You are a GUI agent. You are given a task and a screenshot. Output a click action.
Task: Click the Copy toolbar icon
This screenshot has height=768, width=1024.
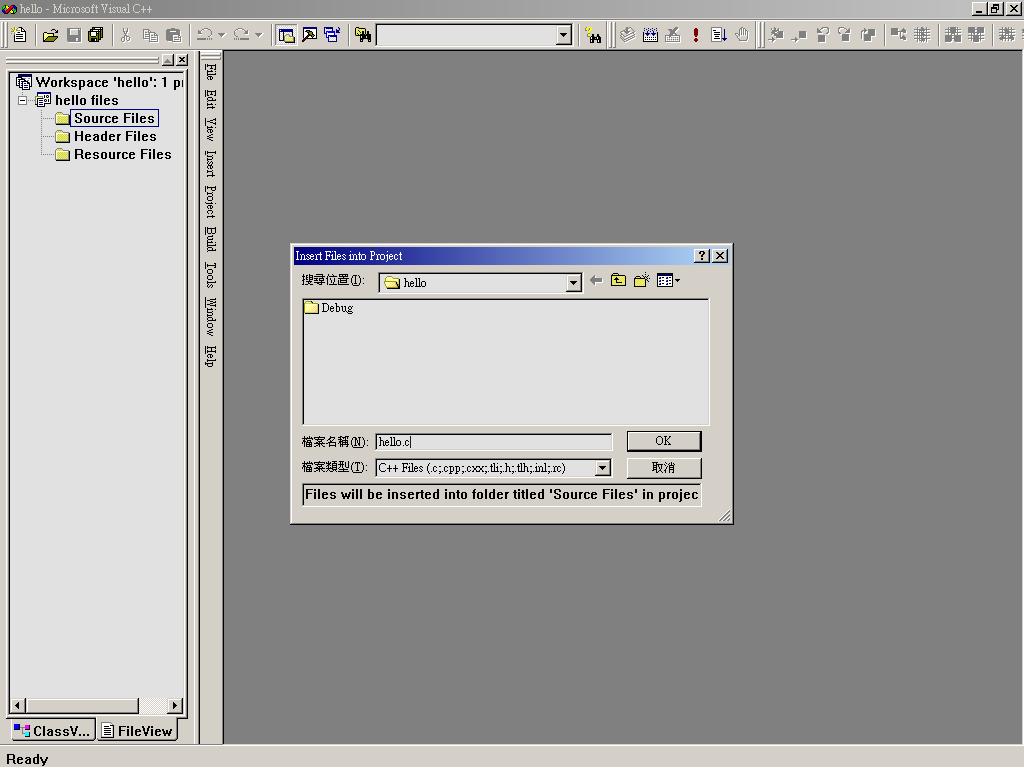pos(150,35)
